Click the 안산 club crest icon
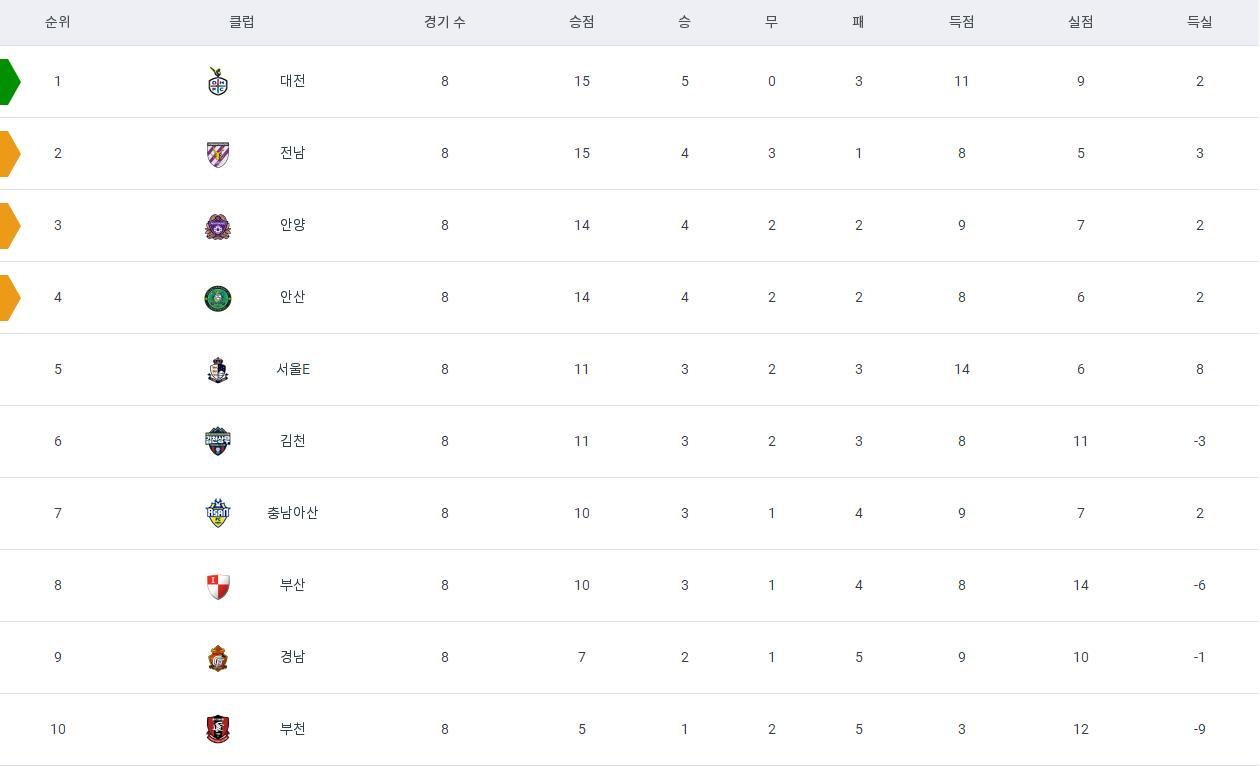 coord(218,298)
